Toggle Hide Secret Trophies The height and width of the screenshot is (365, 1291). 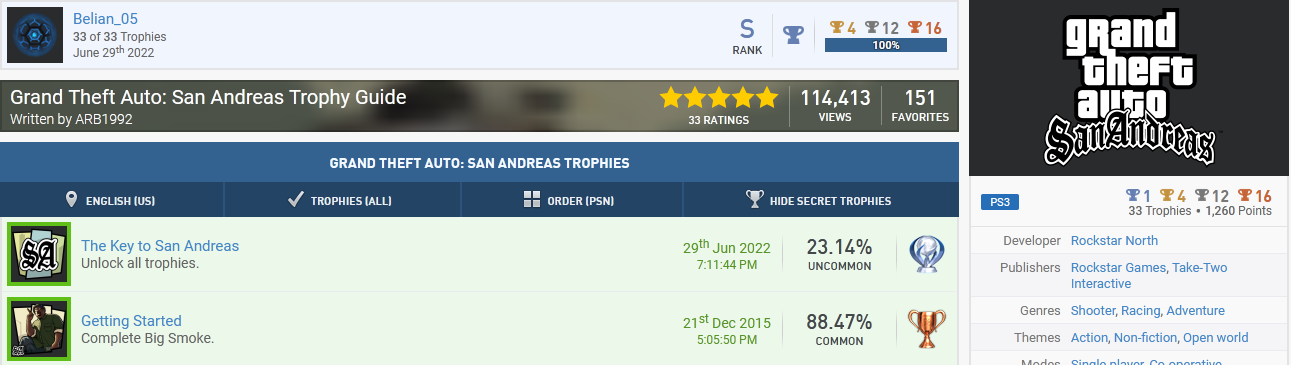click(x=820, y=200)
